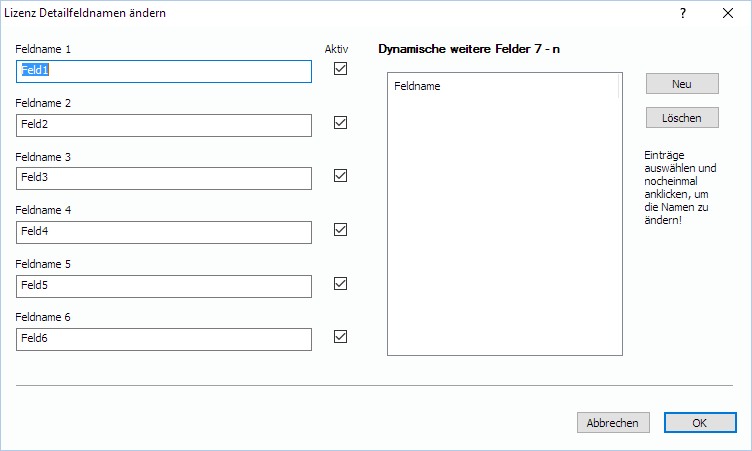Click the Neu button
This screenshot has width=752, height=451.
[682, 84]
